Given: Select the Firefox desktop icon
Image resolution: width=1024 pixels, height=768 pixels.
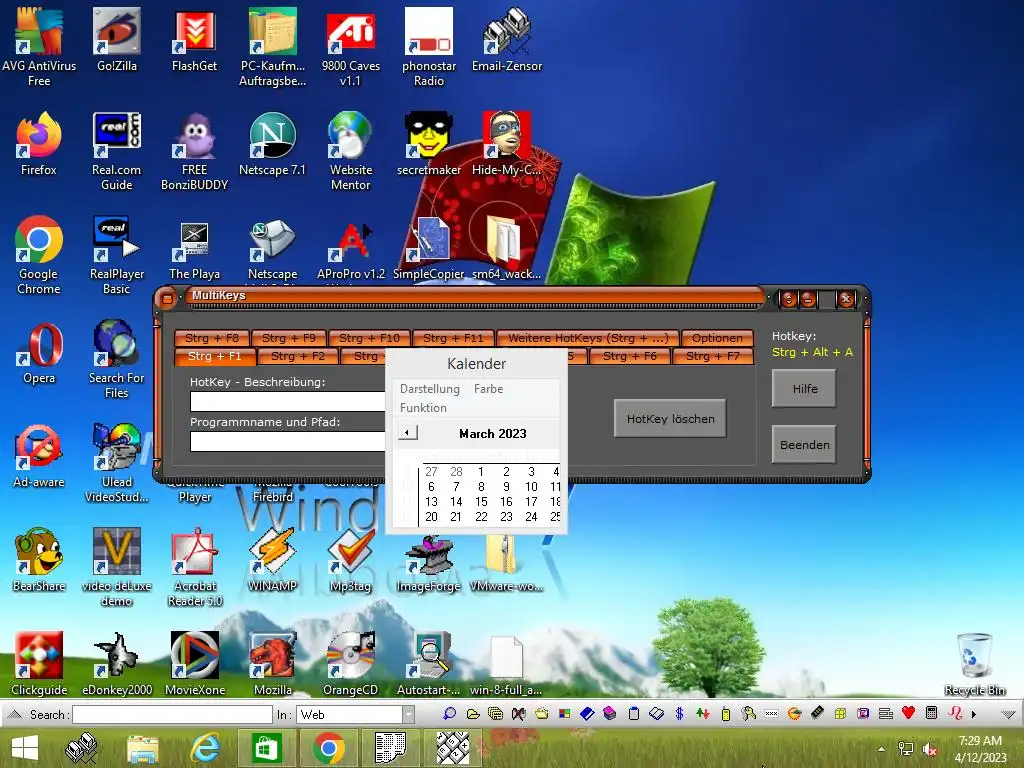Looking at the screenshot, I should [x=39, y=144].
